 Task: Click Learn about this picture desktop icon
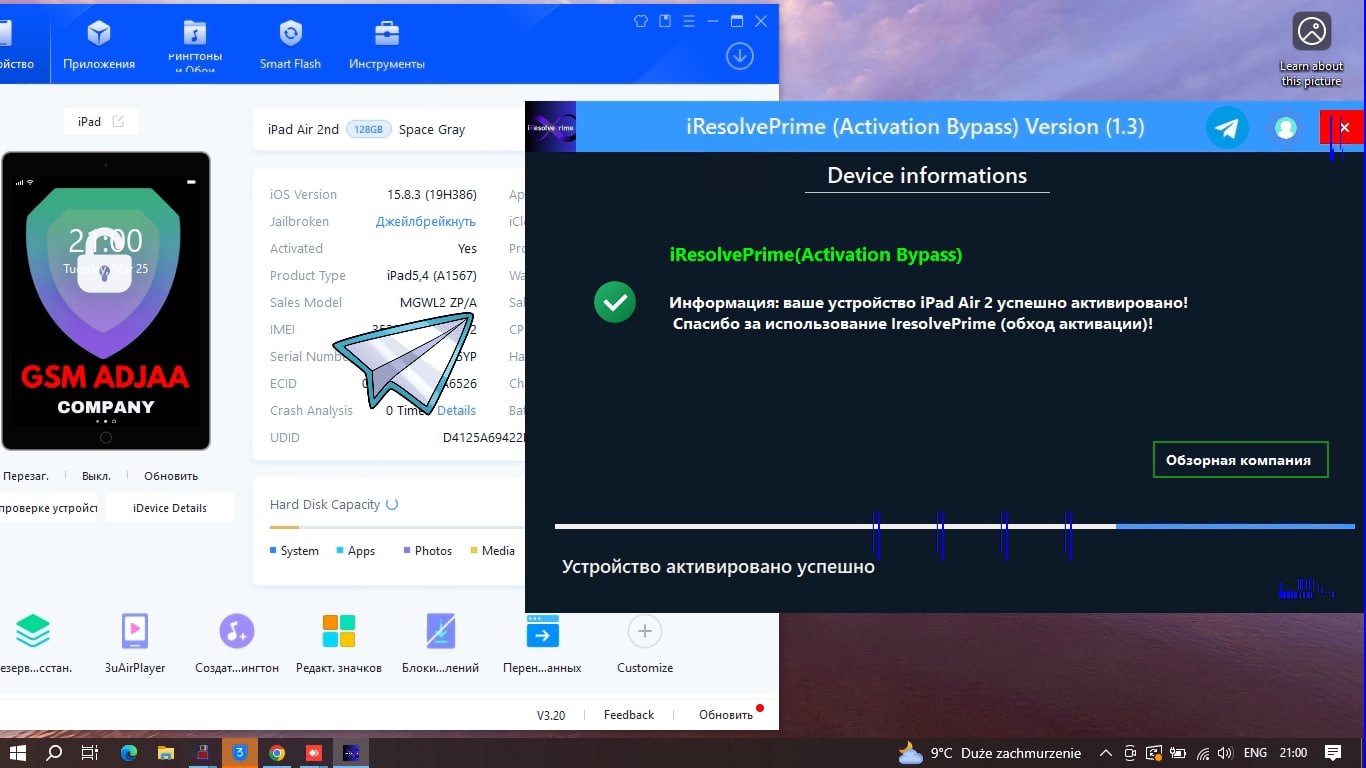point(1311,50)
